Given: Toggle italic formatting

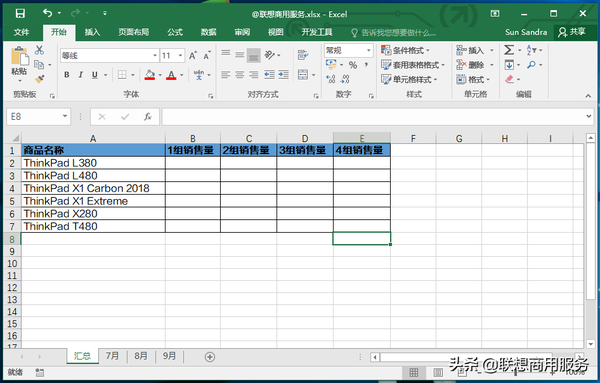Looking at the screenshot, I should pyautogui.click(x=81, y=75).
